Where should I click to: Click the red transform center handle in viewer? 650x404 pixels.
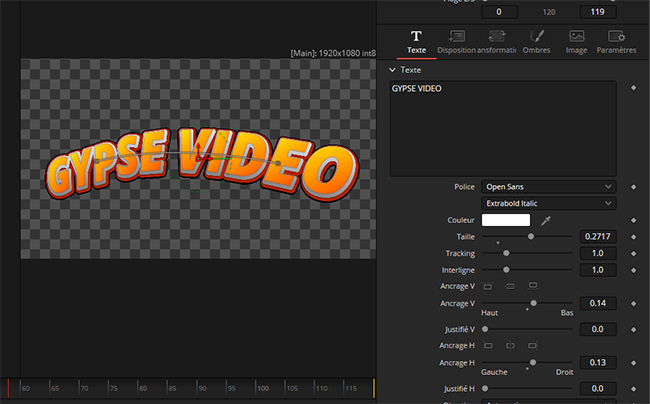coord(198,158)
